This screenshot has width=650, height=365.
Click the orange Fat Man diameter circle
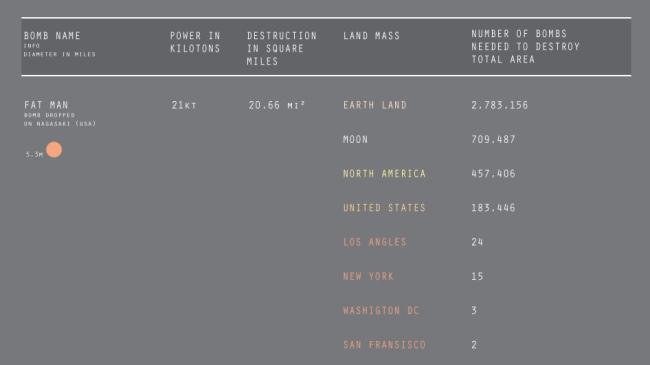click(54, 150)
